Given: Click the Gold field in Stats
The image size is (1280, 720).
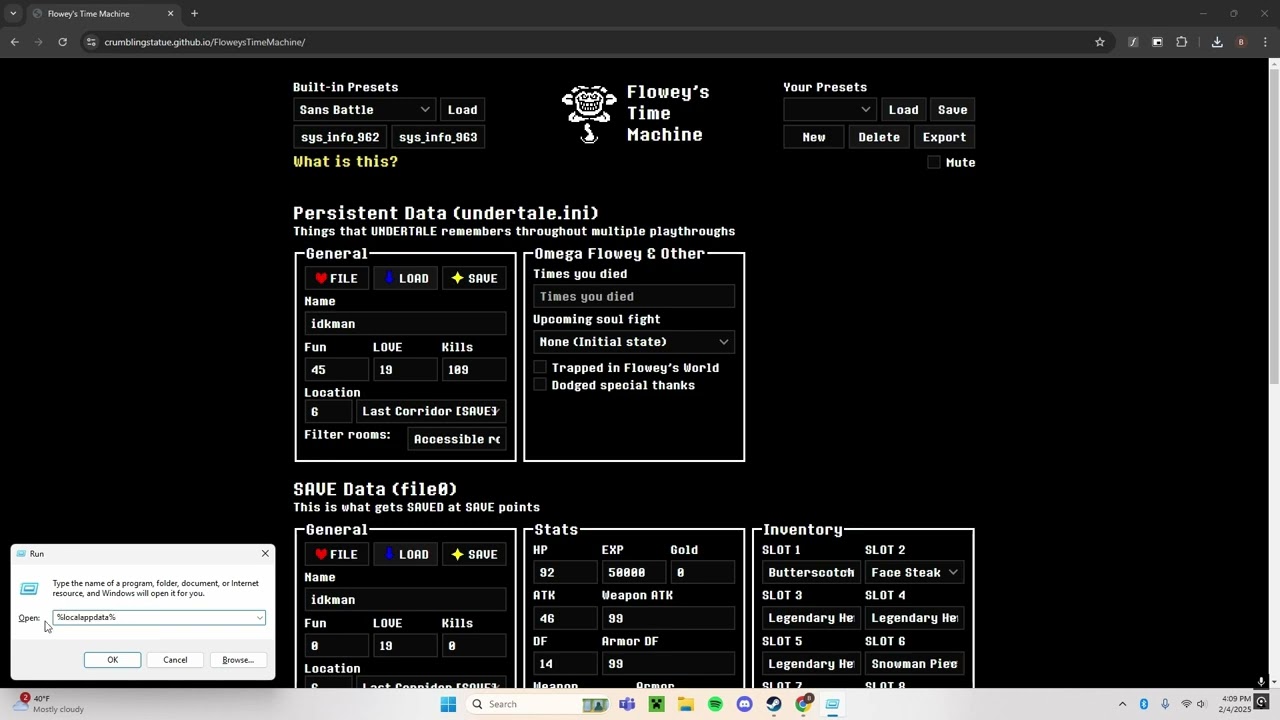Looking at the screenshot, I should [703, 573].
